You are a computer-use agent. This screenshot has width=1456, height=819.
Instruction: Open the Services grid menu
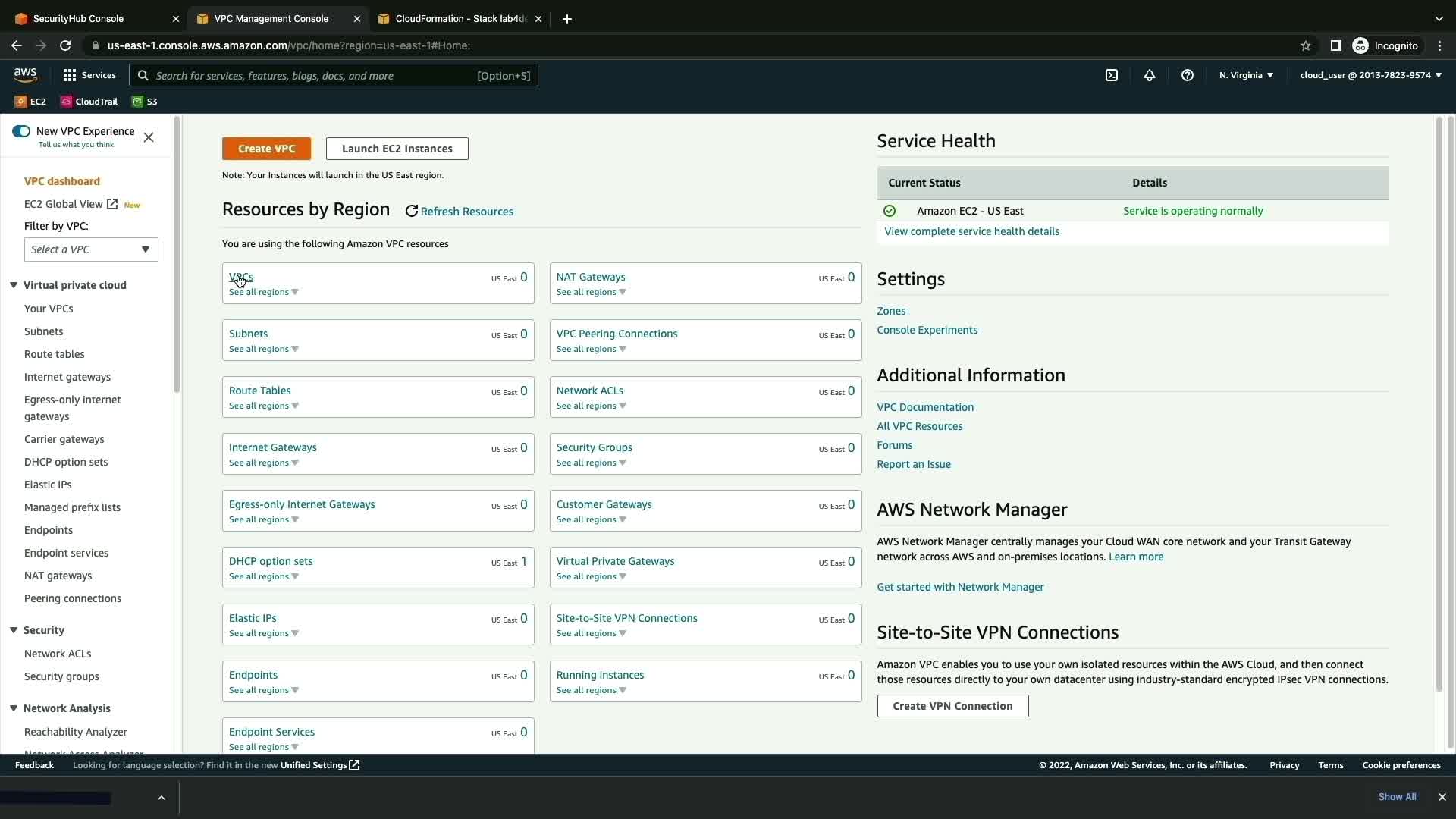click(89, 75)
